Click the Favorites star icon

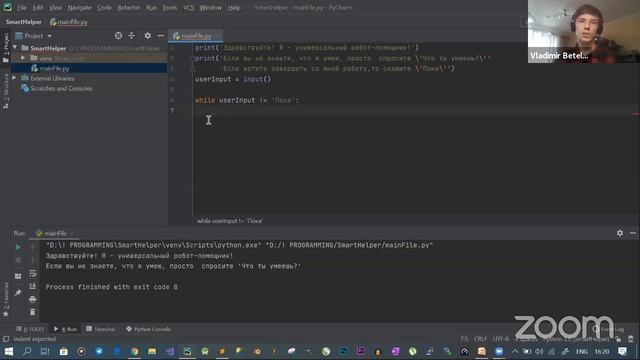pos(6,314)
